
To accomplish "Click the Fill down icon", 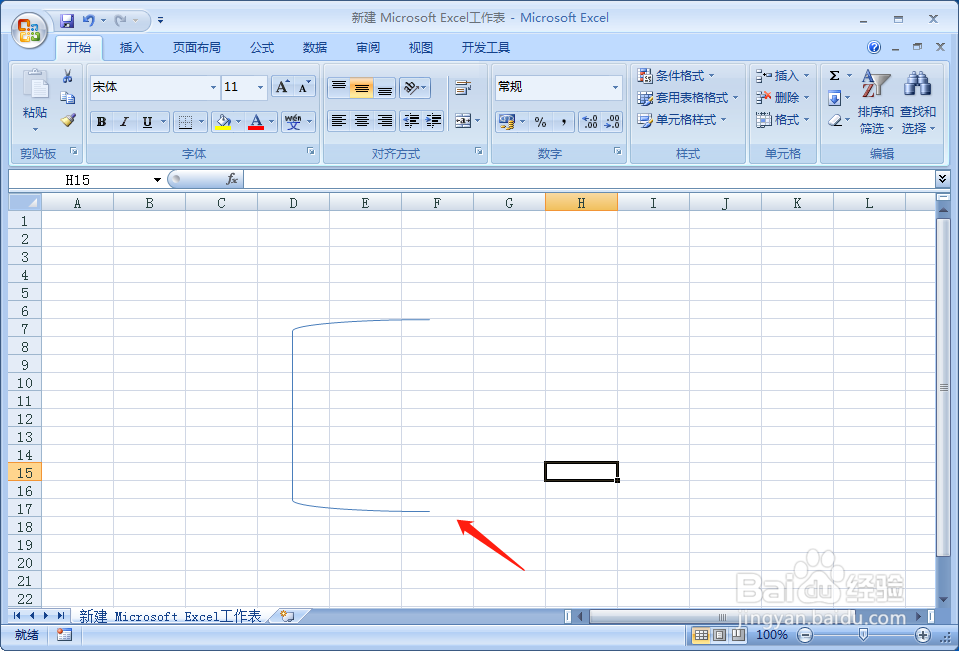I will pos(834,98).
